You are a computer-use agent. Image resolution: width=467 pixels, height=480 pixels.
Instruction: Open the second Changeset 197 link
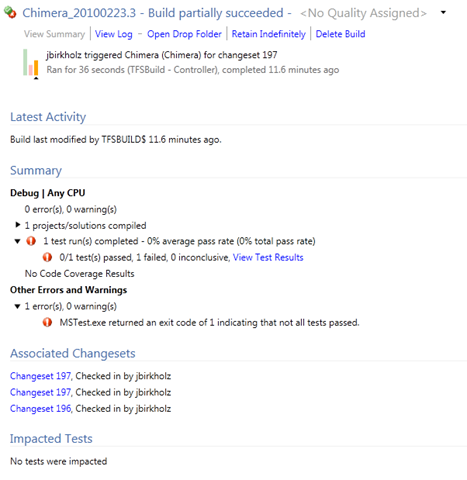[x=40, y=392]
